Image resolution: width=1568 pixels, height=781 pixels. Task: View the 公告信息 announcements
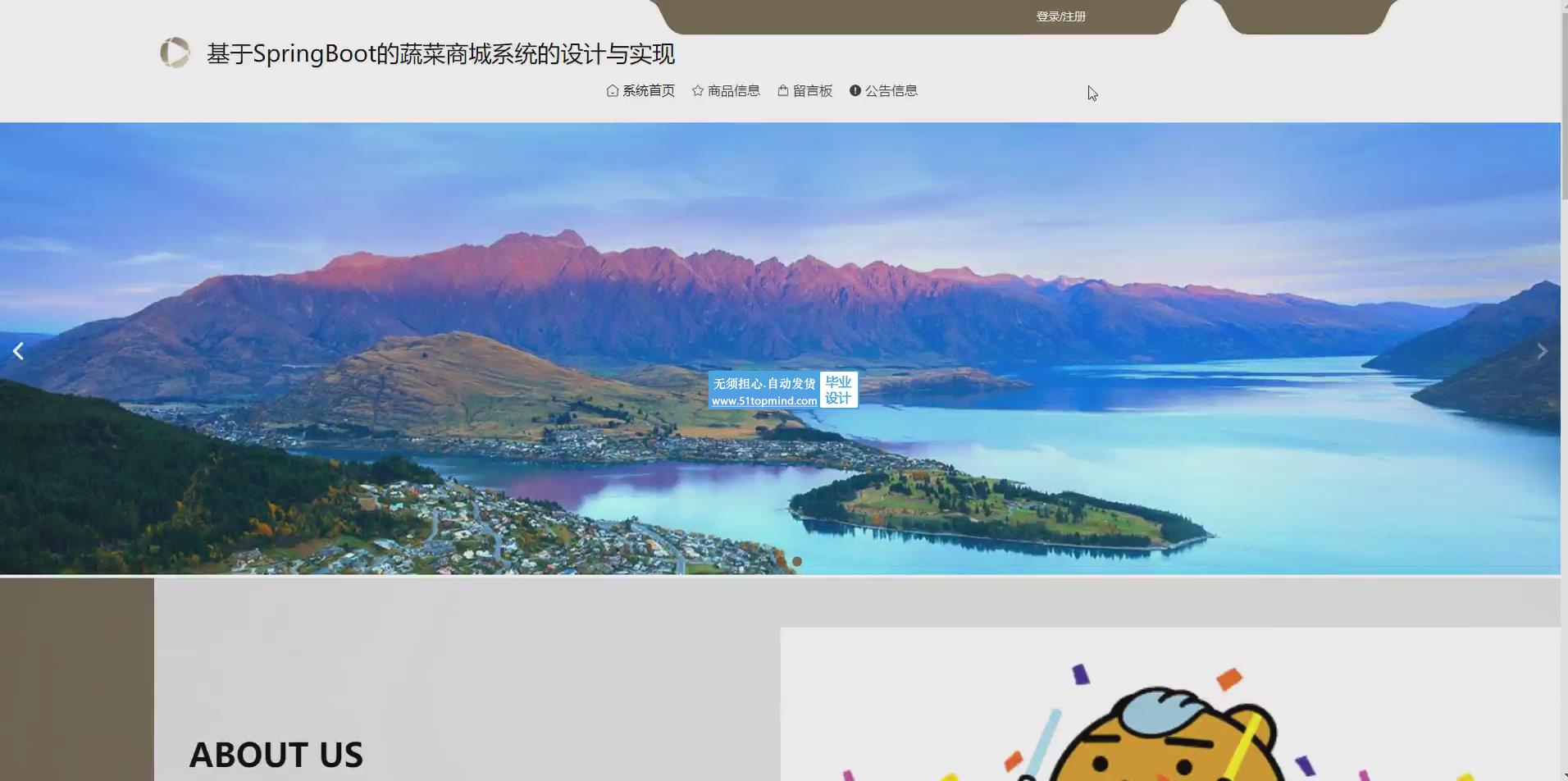891,90
